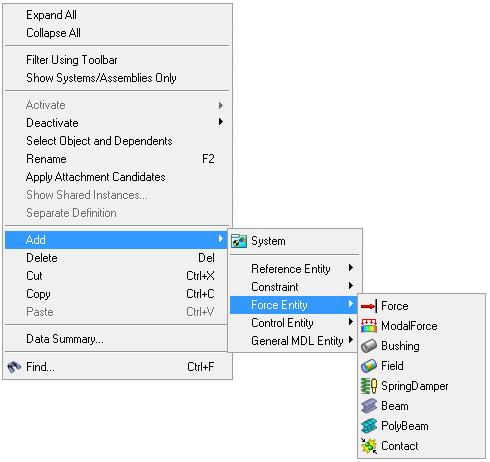Click the SpringDamper icon
The width and height of the screenshot is (490, 462).
(369, 386)
